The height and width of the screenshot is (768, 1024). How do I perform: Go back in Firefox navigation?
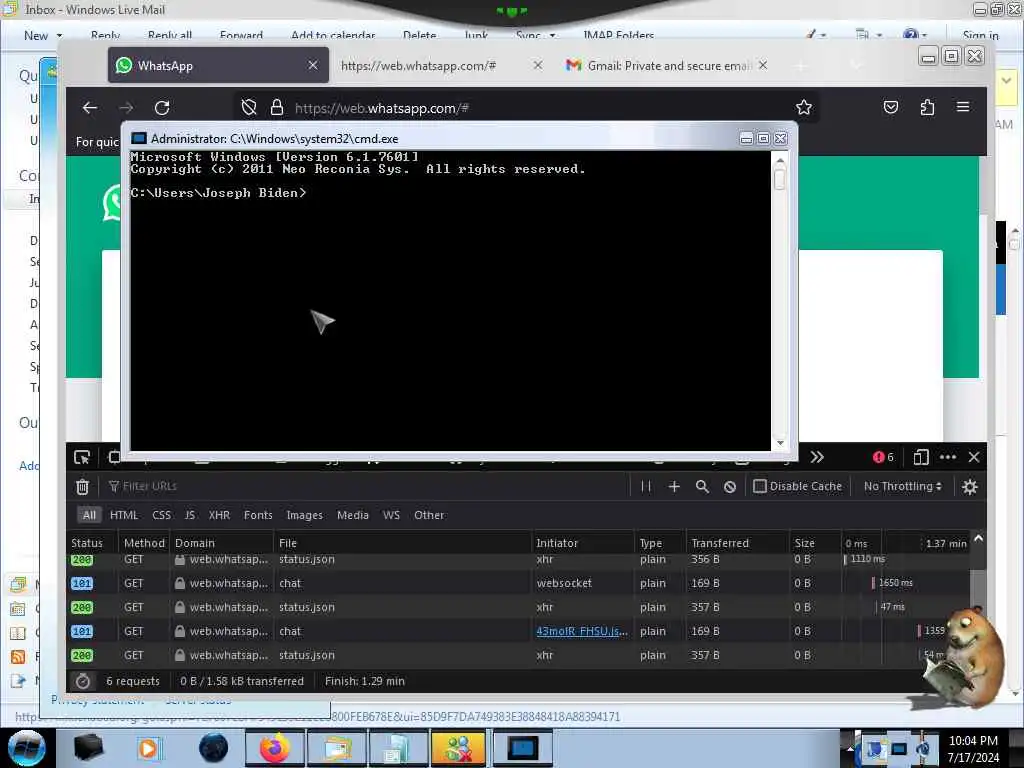coord(89,108)
